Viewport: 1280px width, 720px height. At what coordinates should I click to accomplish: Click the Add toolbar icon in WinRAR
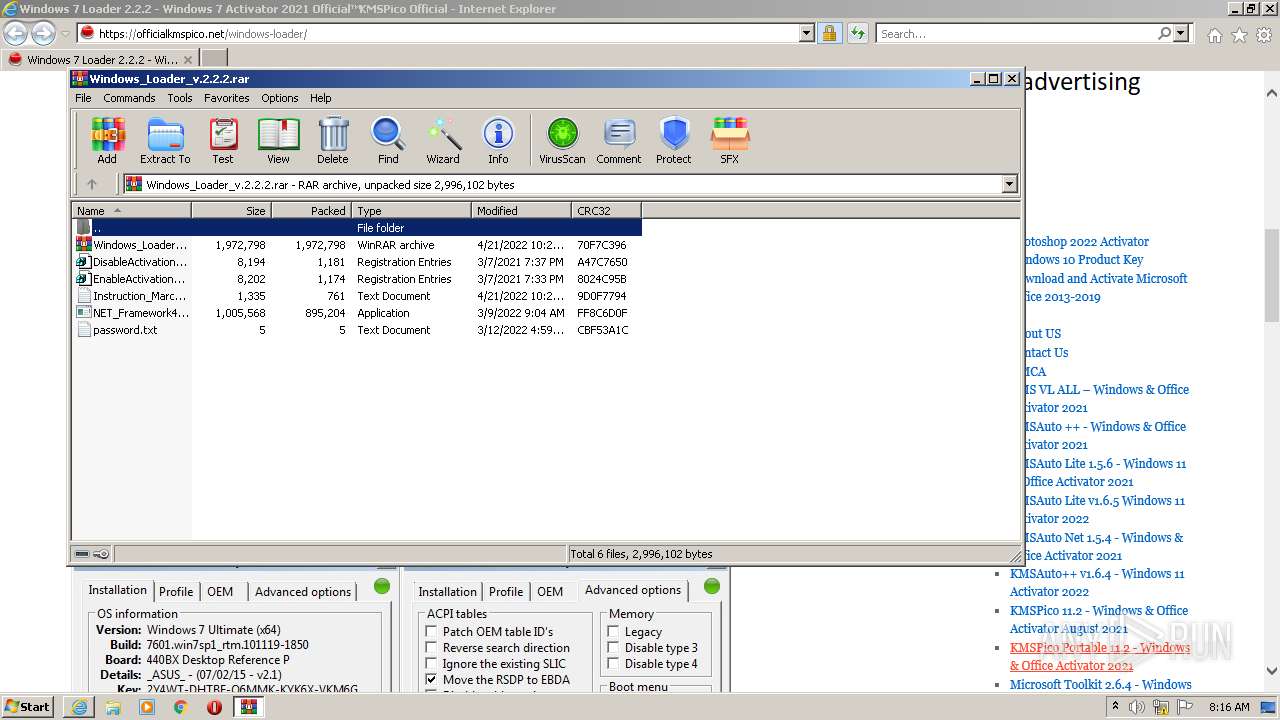coord(107,140)
